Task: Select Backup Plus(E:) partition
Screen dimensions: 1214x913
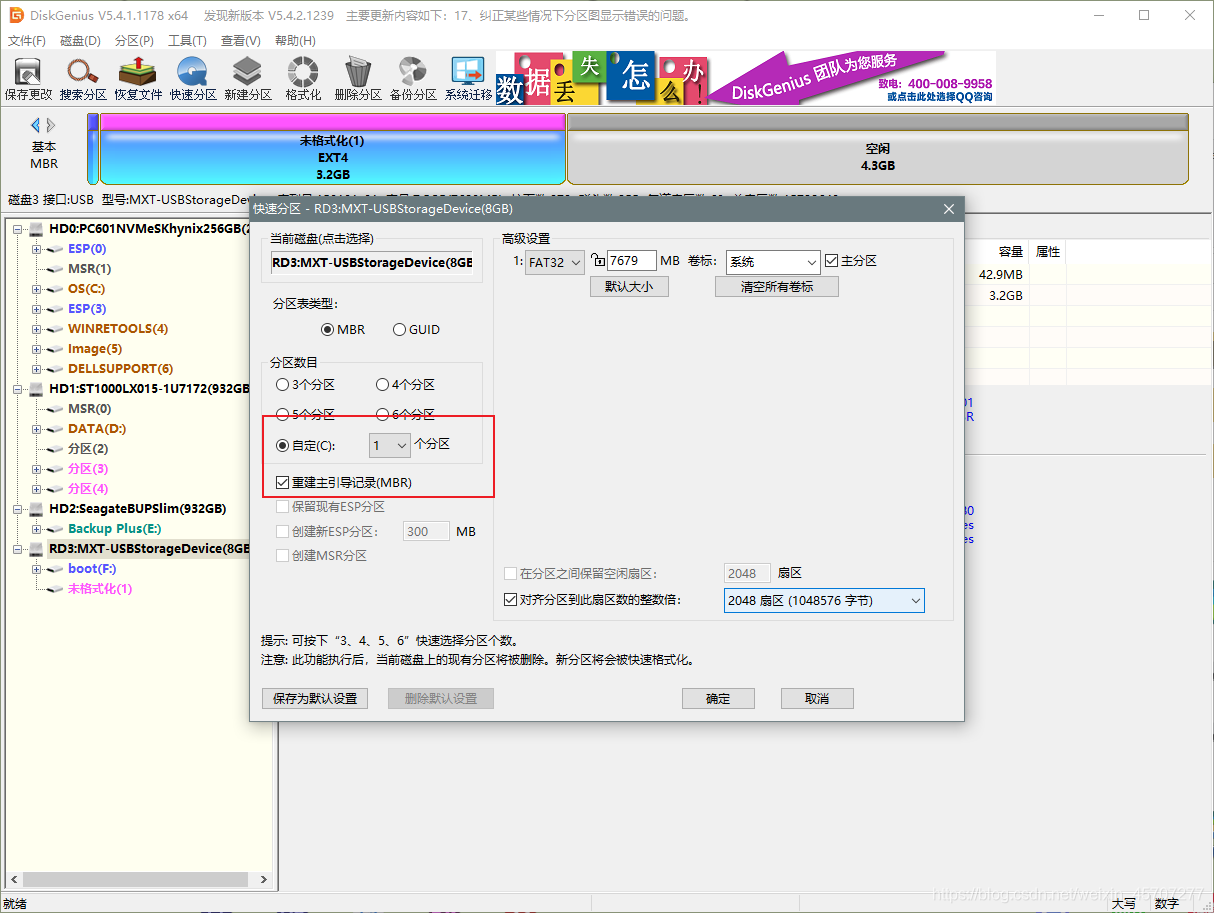Action: (115, 529)
